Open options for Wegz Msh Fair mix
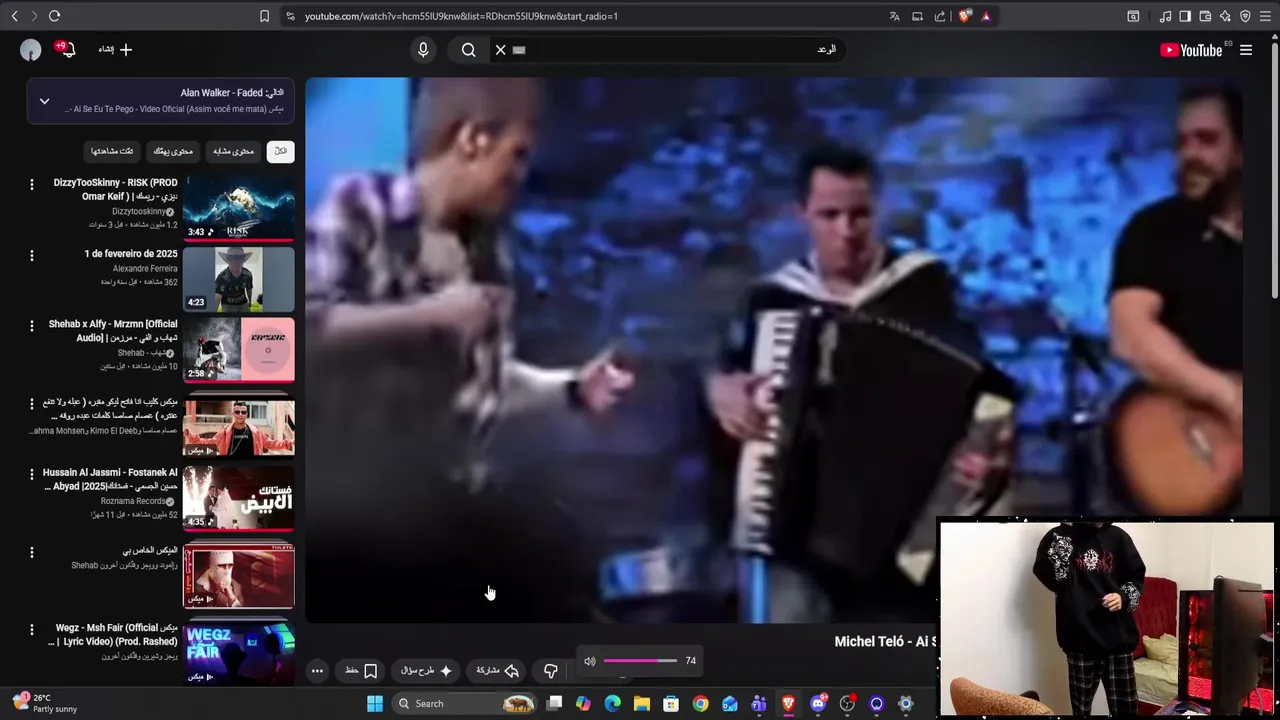 [x=31, y=630]
